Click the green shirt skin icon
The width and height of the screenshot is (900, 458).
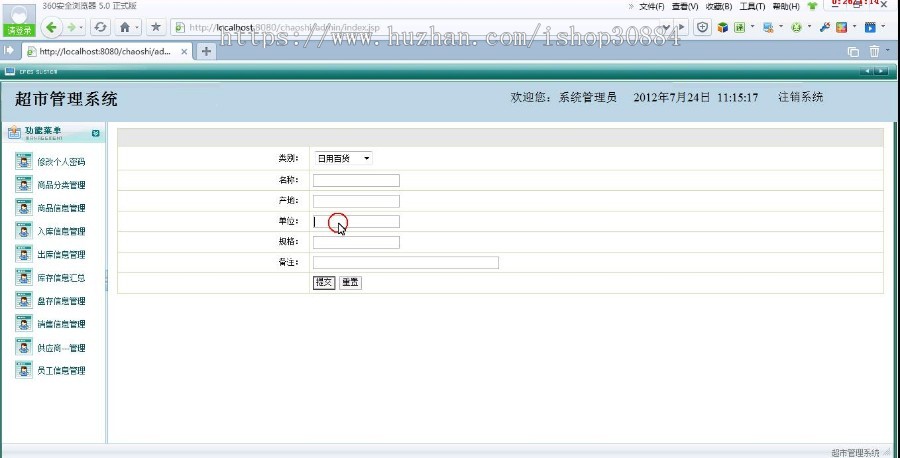812,6
